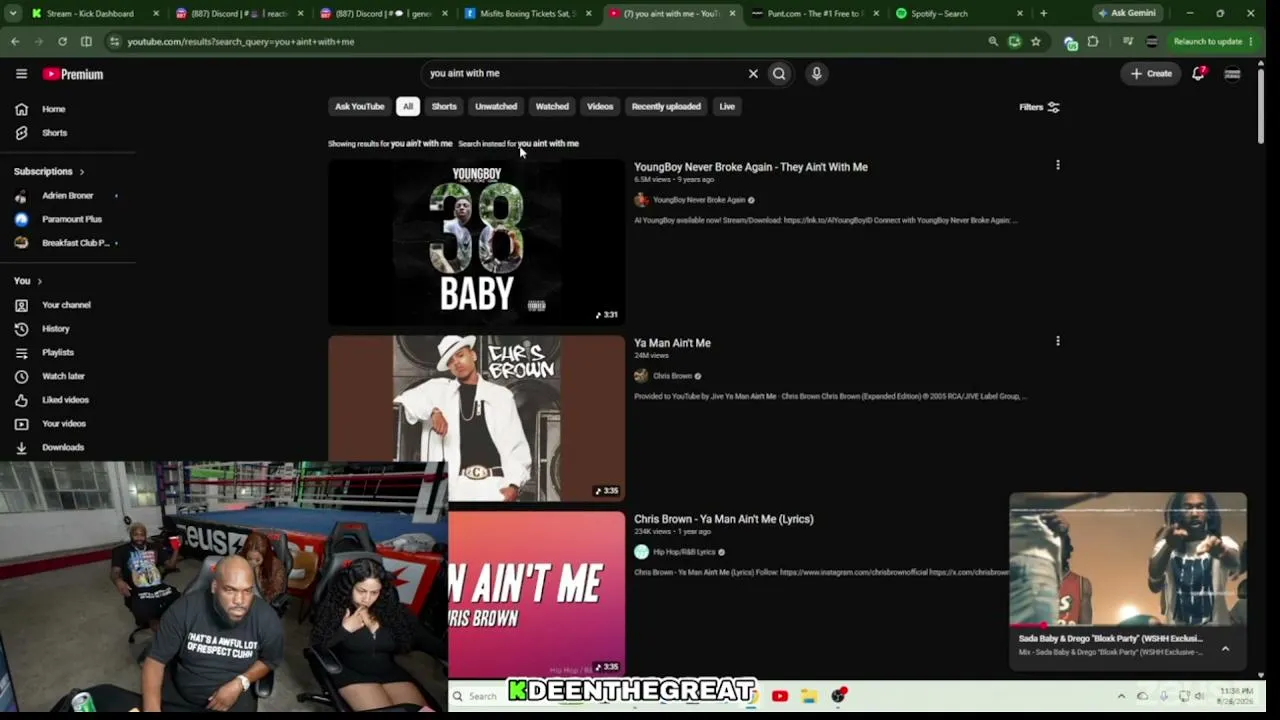Open 'They Ain't With Me' video title
Viewport: 1280px width, 720px height.
point(751,167)
